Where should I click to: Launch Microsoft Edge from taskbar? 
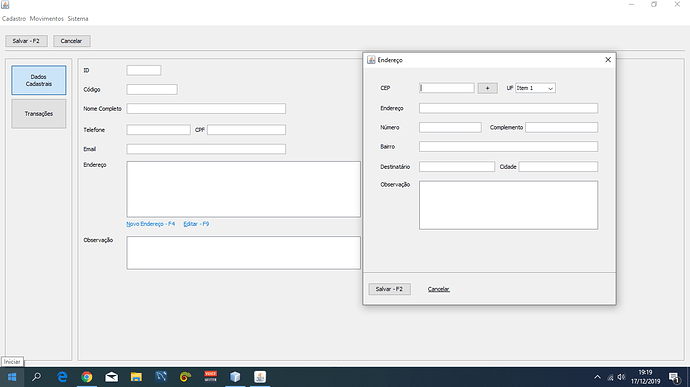tap(62, 377)
